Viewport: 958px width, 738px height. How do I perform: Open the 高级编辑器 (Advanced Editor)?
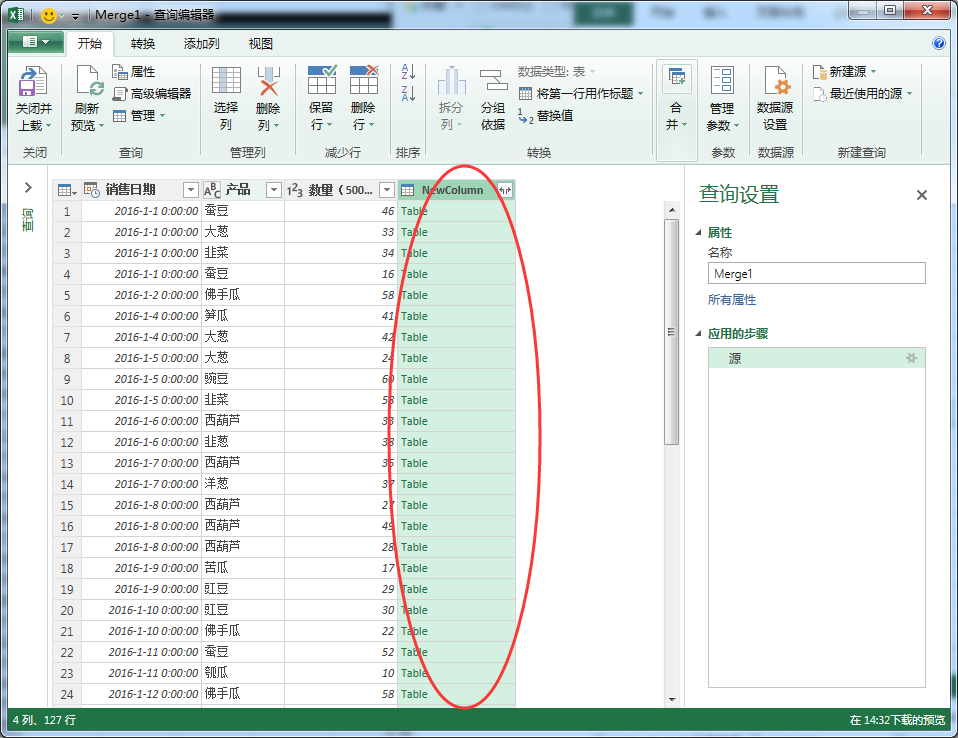click(x=152, y=93)
